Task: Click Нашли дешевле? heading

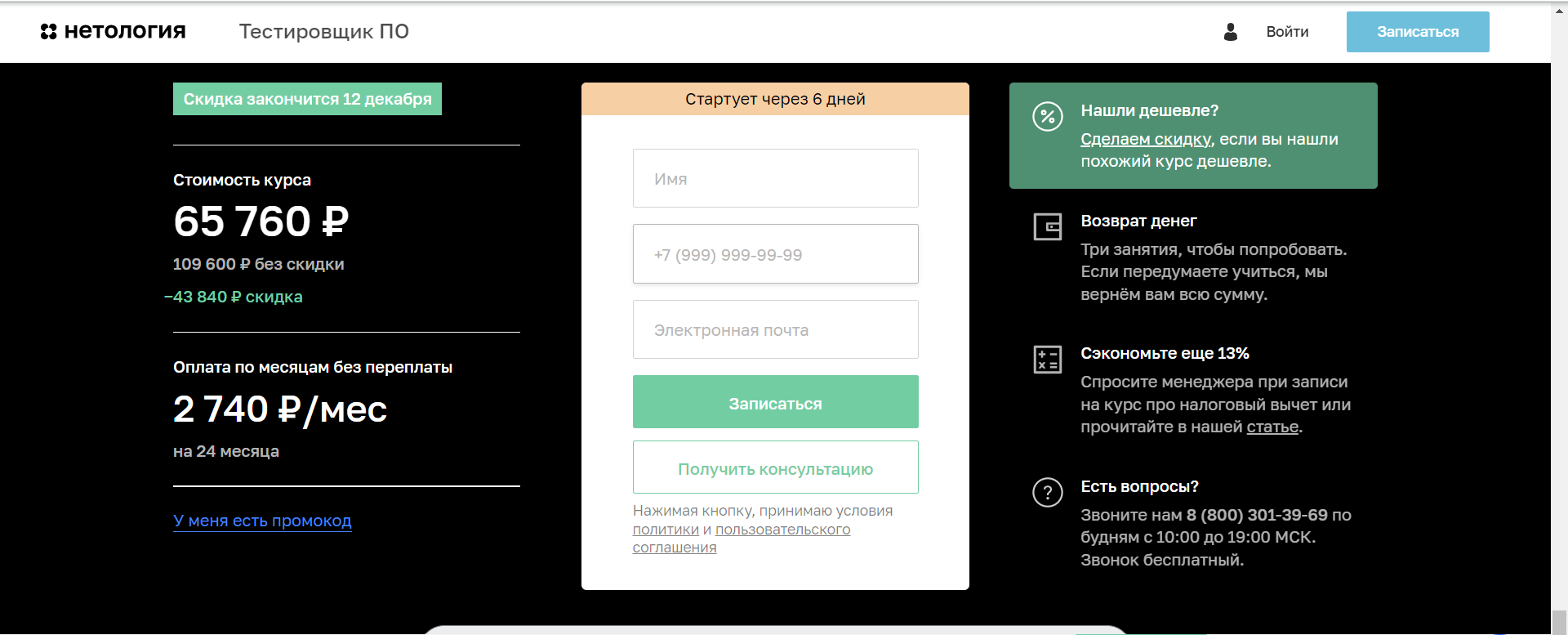Action: point(1150,110)
